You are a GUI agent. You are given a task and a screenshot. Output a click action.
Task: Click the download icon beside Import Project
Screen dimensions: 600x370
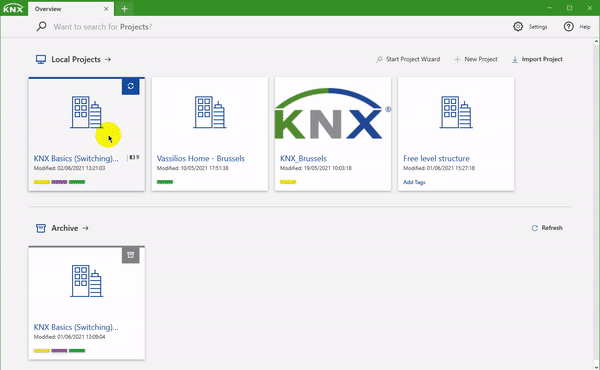[515, 59]
